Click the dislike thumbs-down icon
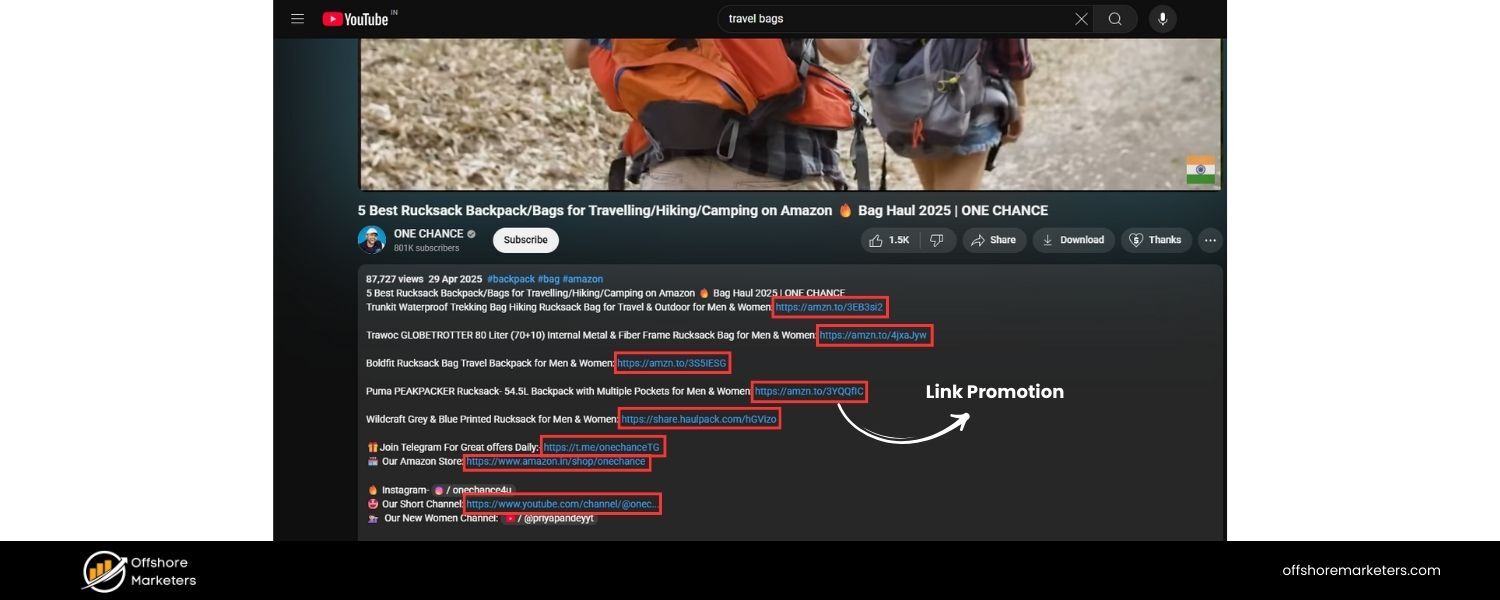1500x600 pixels. [935, 240]
